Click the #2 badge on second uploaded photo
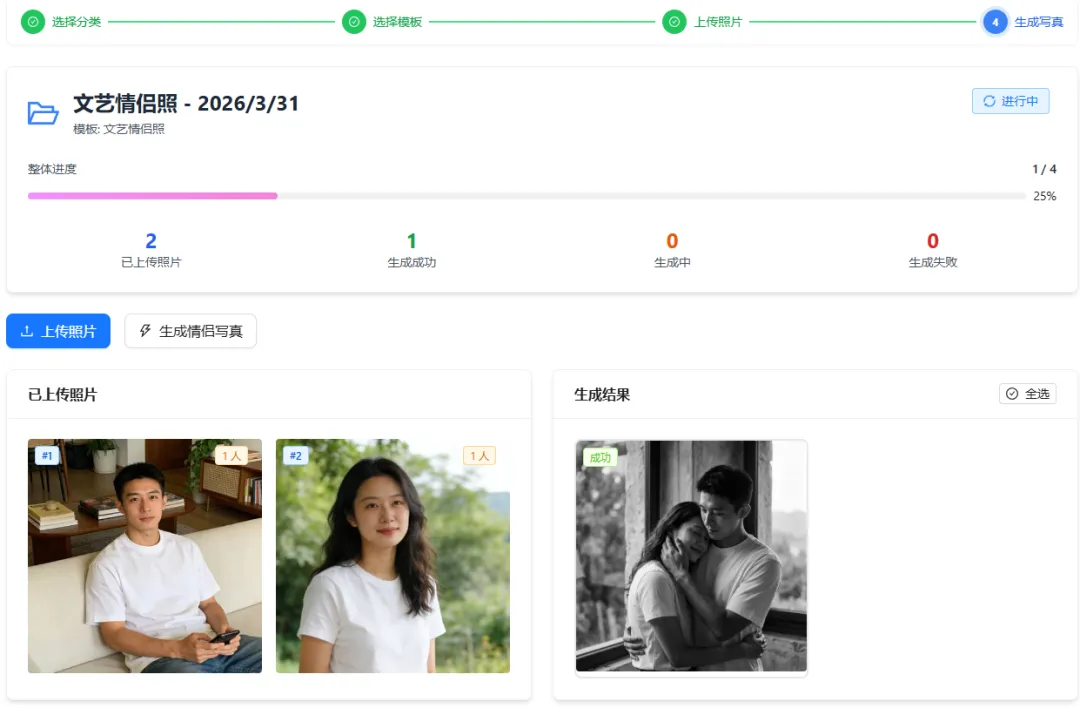The image size is (1080, 708). tap(295, 455)
